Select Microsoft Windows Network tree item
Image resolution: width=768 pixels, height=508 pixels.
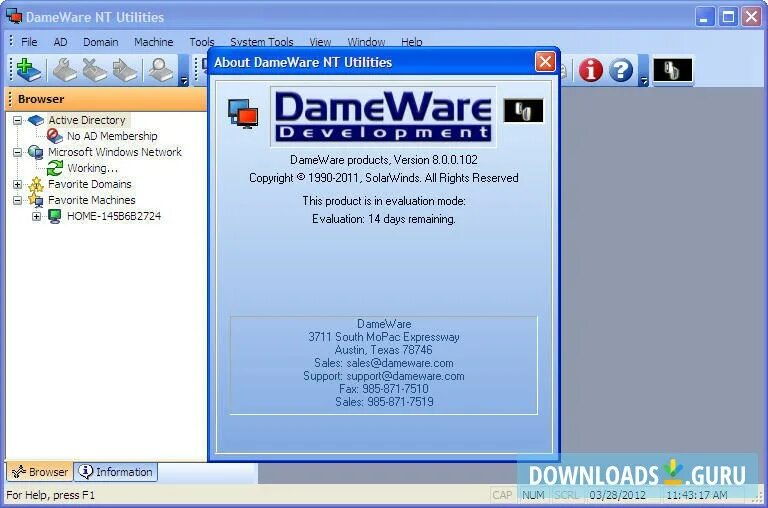115,152
